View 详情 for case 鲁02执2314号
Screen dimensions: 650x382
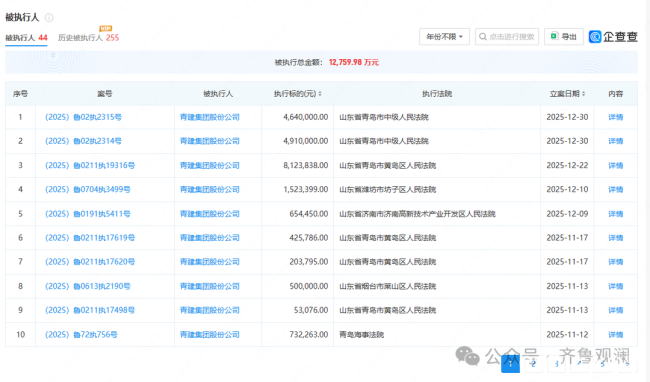[616, 141]
